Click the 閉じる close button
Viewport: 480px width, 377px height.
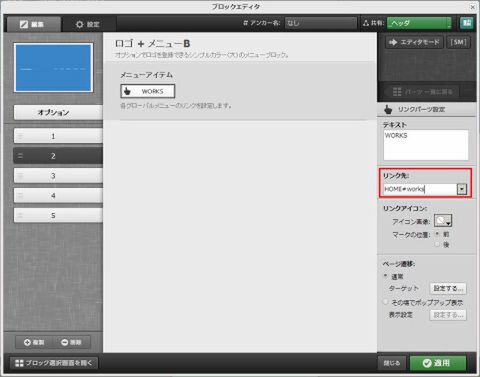(392, 363)
